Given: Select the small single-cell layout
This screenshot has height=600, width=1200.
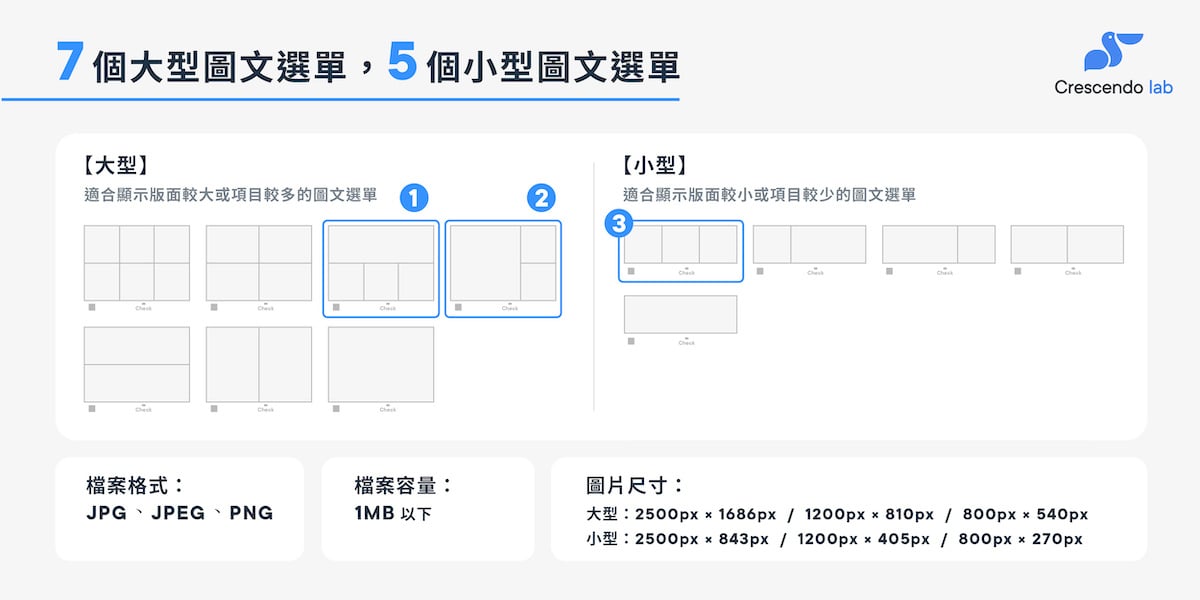Looking at the screenshot, I should click(x=681, y=314).
